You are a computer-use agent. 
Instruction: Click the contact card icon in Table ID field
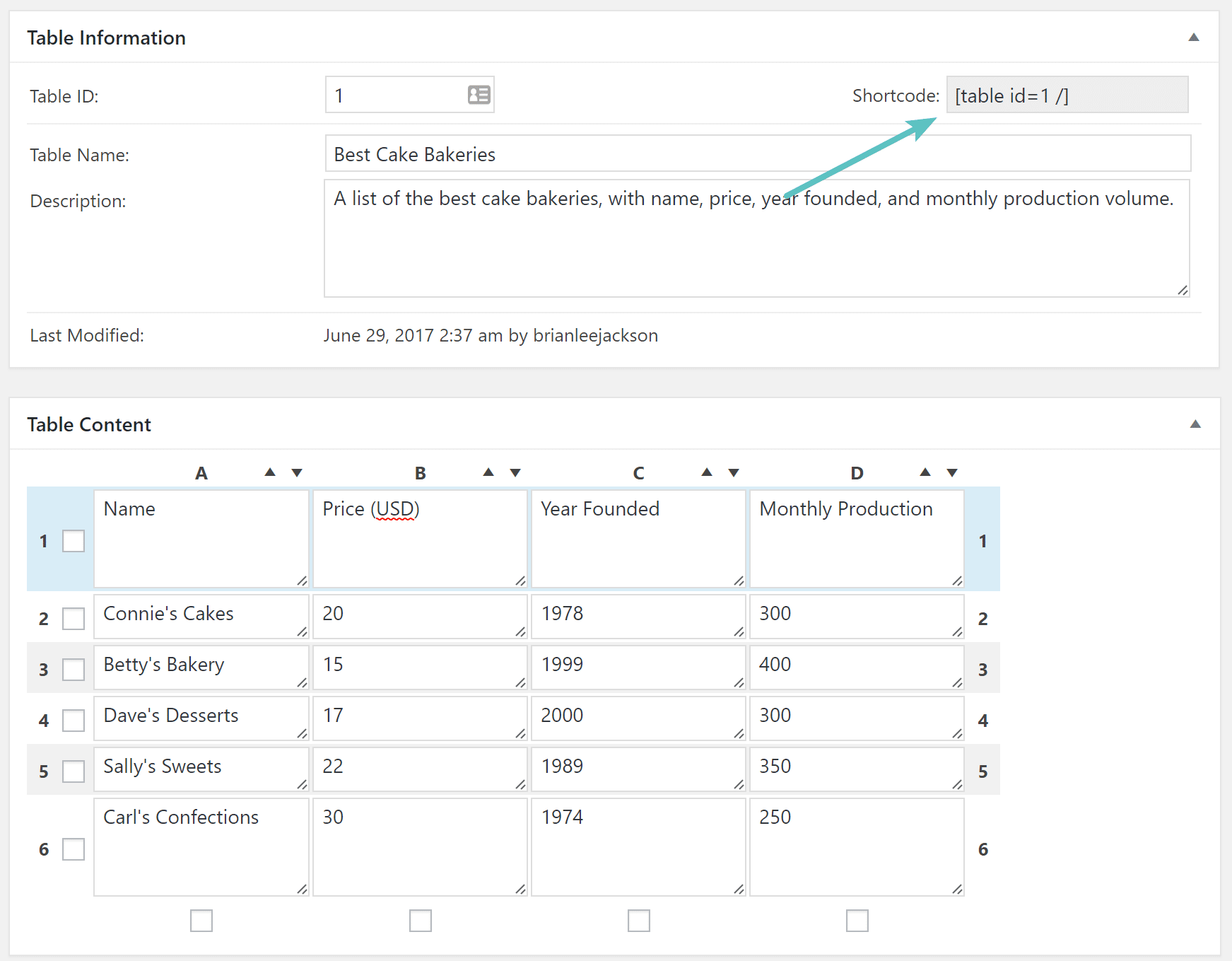(478, 94)
